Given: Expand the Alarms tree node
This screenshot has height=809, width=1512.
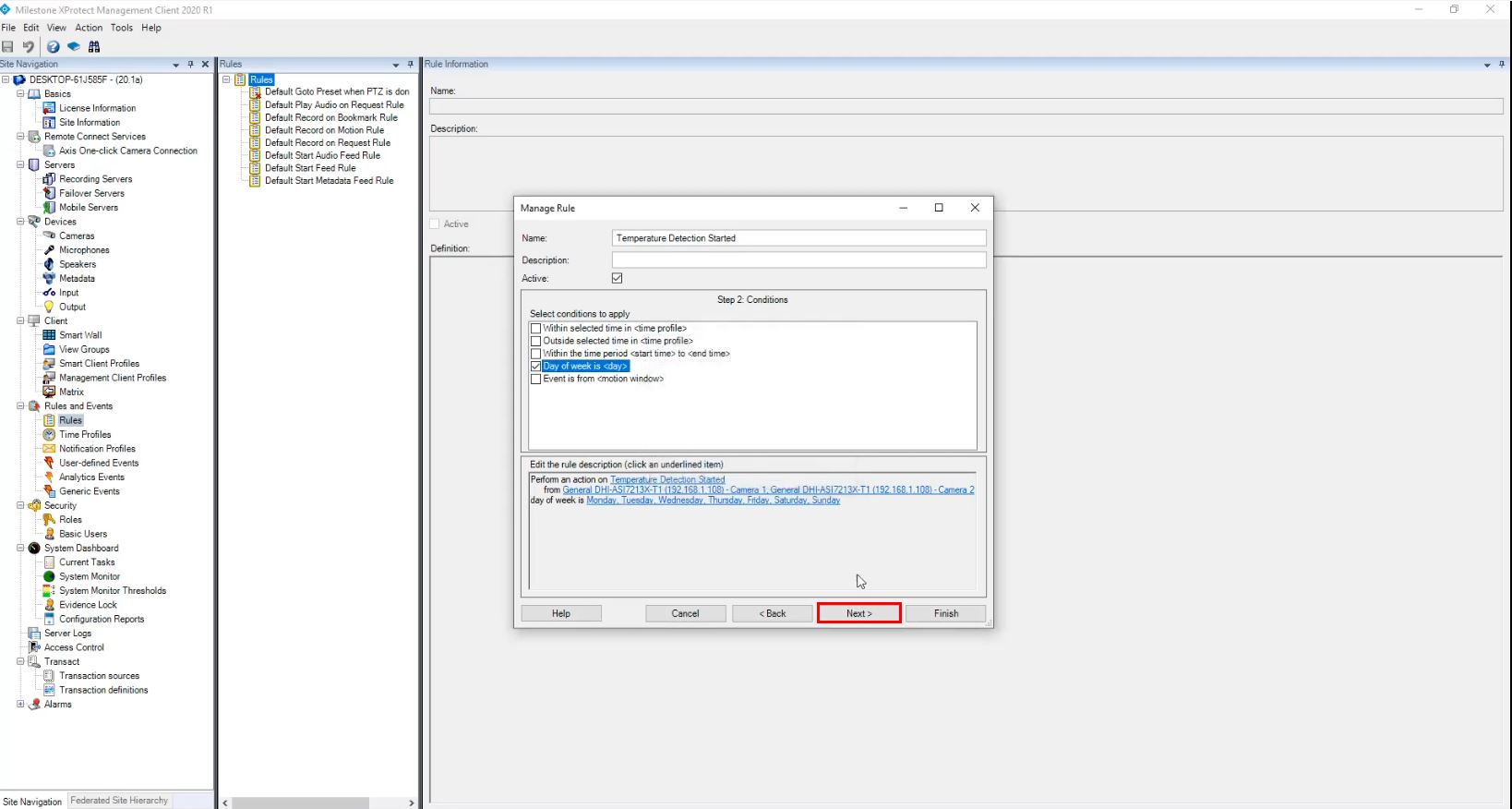Looking at the screenshot, I should pos(20,704).
